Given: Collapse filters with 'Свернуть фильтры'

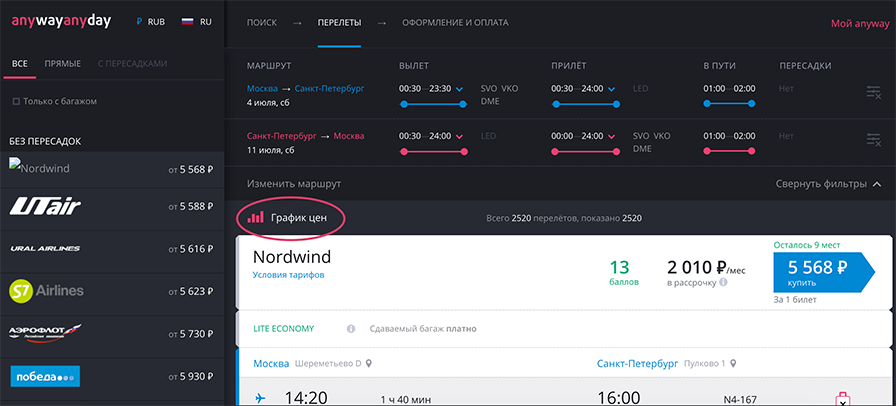Looking at the screenshot, I should pyautogui.click(x=828, y=184).
